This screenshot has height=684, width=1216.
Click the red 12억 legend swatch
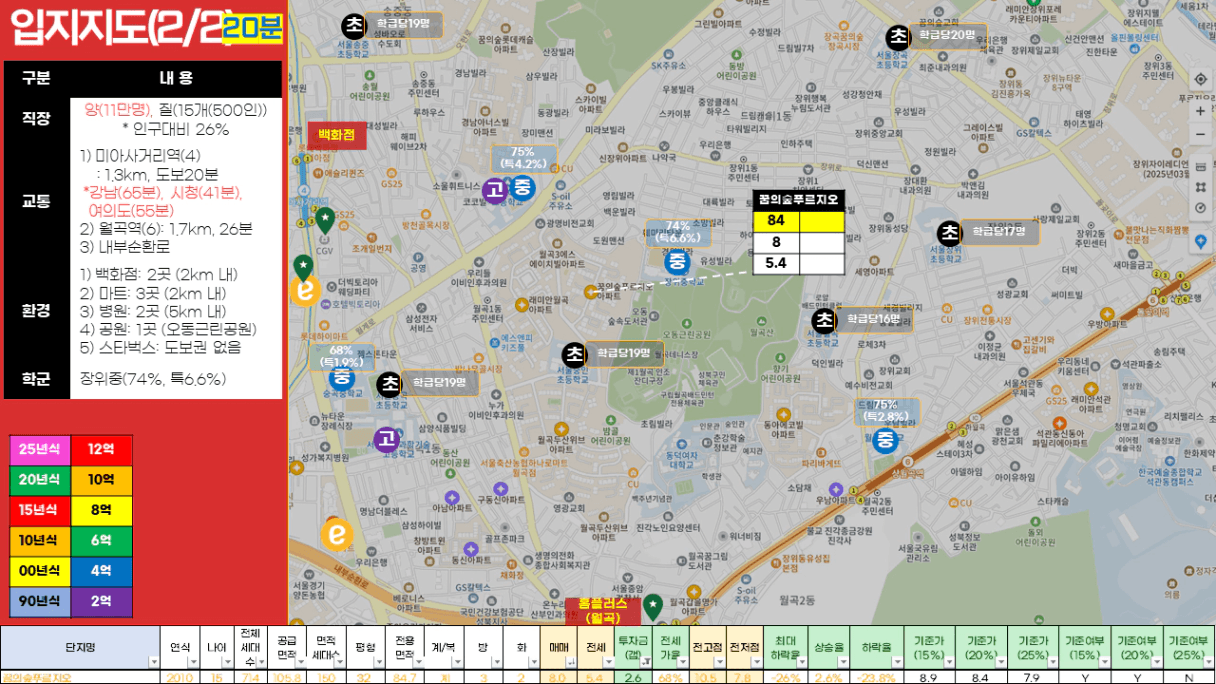point(101,449)
